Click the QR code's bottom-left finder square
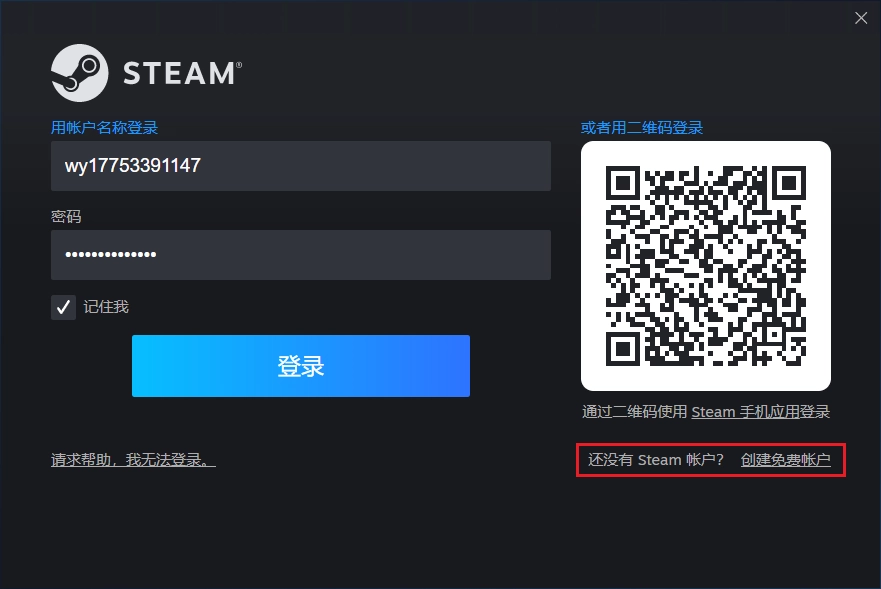The width and height of the screenshot is (881, 589). click(623, 349)
